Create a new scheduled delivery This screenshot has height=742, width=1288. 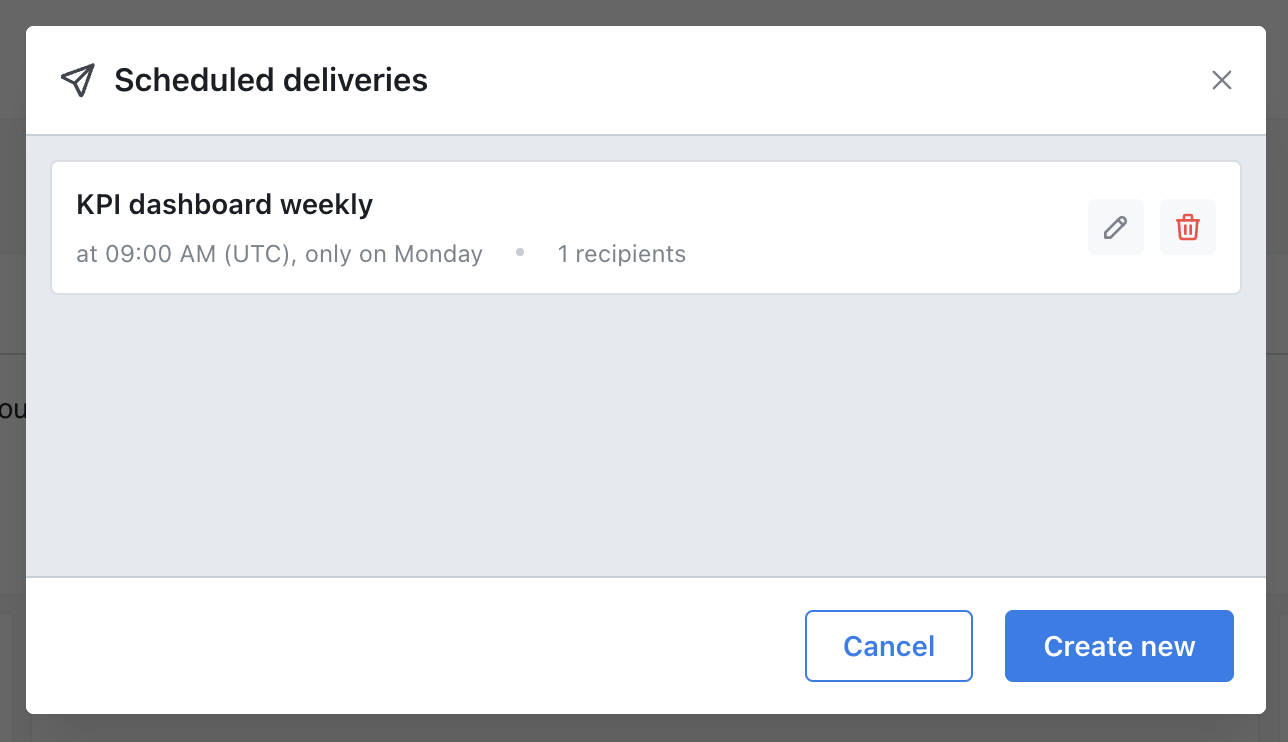click(x=1119, y=646)
